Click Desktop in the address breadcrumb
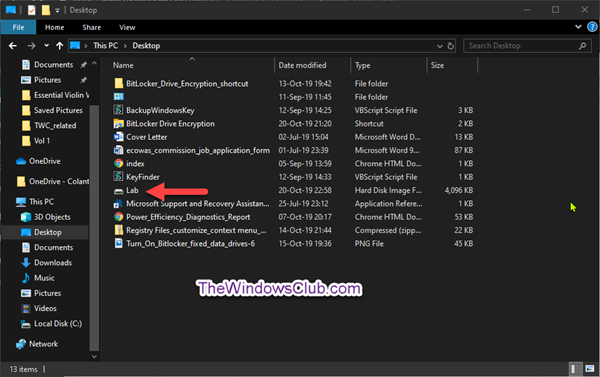Viewport: 600px width, 377px height. coord(146,46)
